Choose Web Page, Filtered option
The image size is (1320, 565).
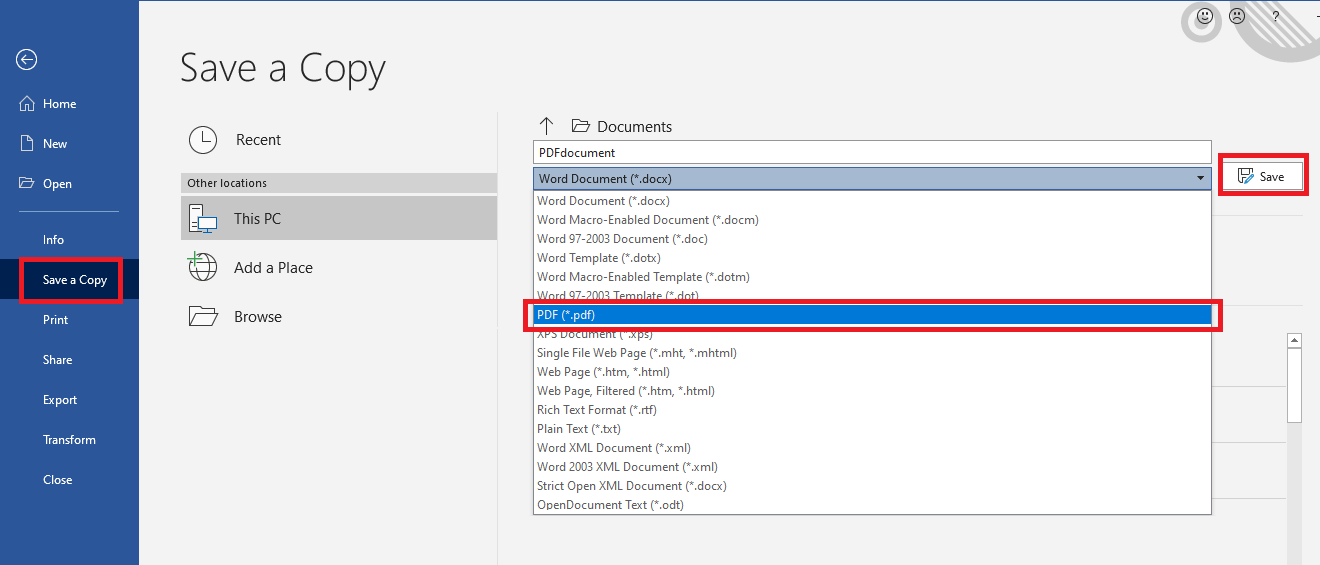(x=872, y=391)
